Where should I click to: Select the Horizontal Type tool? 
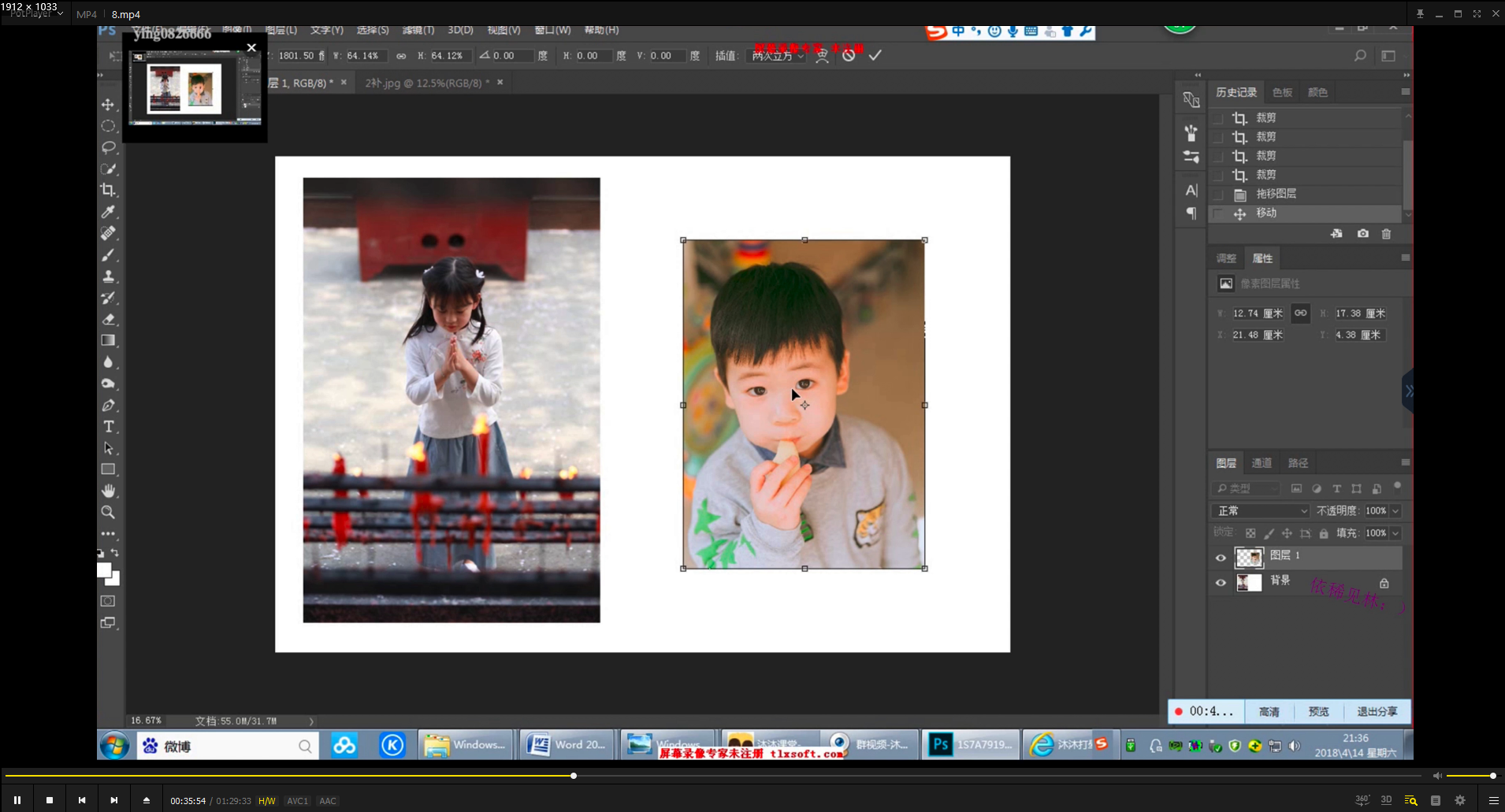(108, 426)
